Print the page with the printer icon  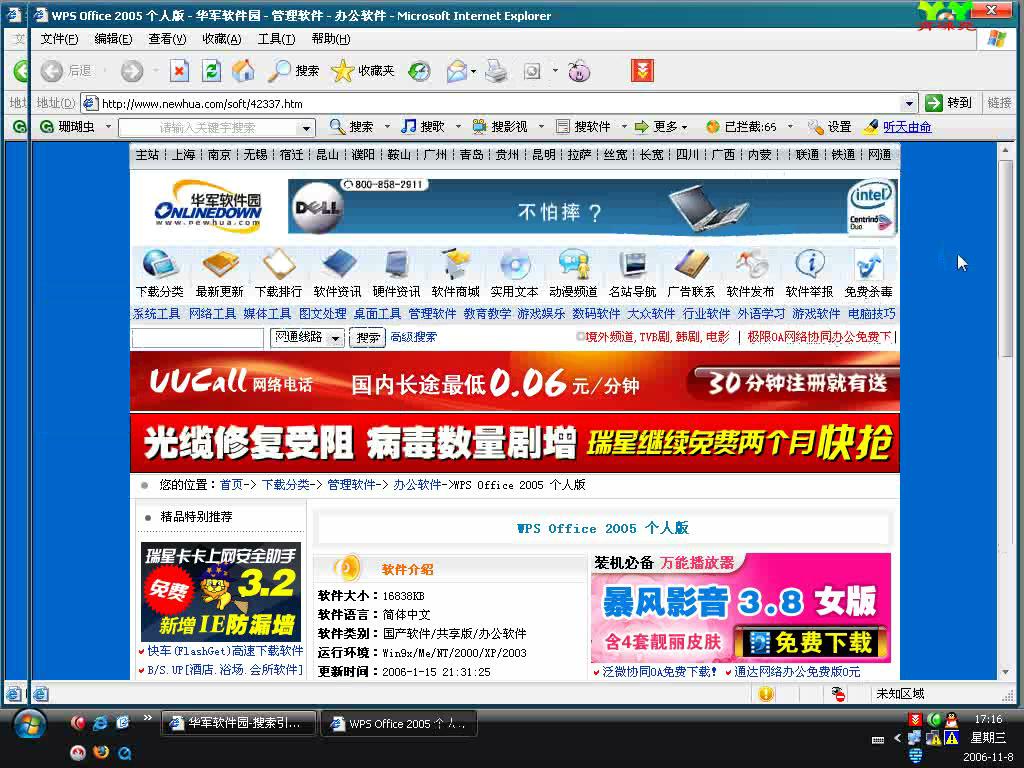tap(496, 71)
